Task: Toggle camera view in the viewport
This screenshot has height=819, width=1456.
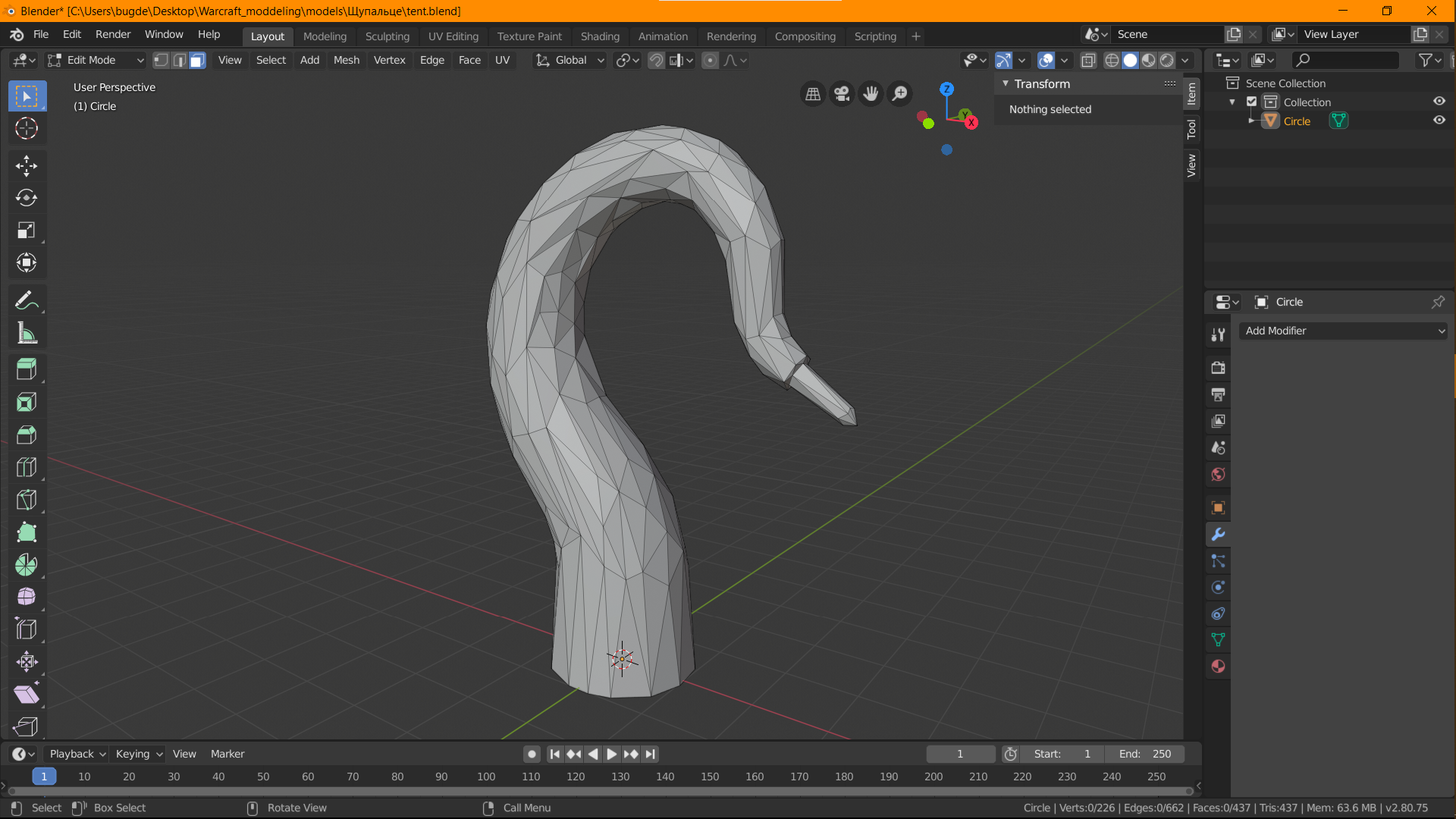Action: point(842,93)
